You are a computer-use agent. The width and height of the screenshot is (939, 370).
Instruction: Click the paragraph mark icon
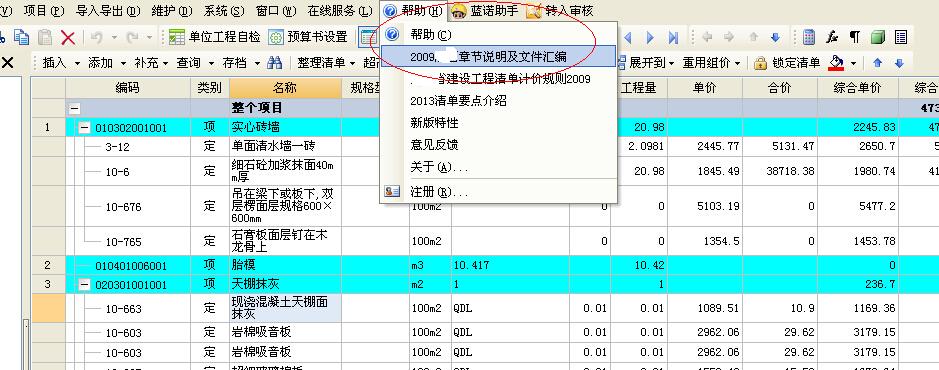coord(855,37)
